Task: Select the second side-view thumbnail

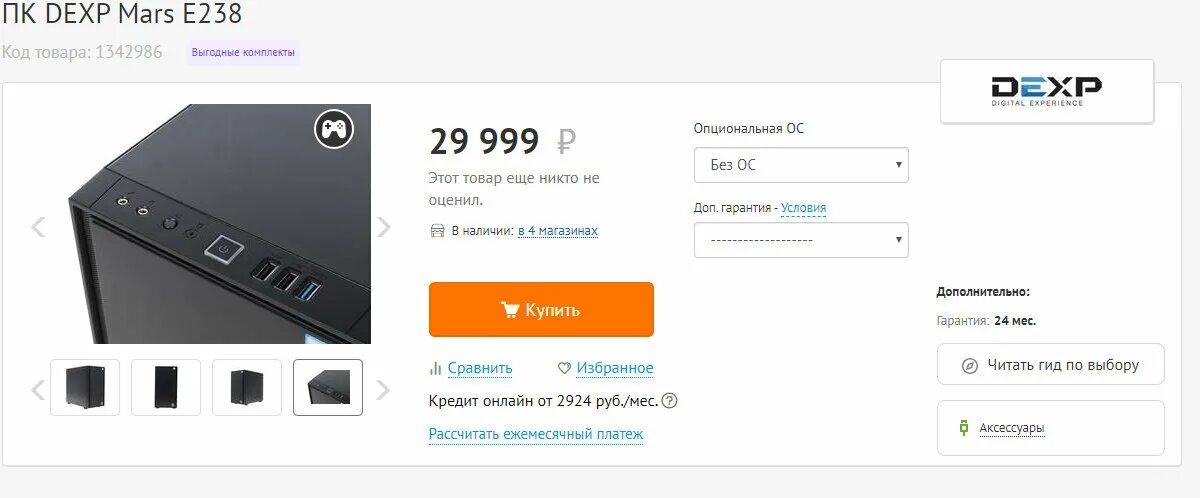Action: (x=166, y=387)
